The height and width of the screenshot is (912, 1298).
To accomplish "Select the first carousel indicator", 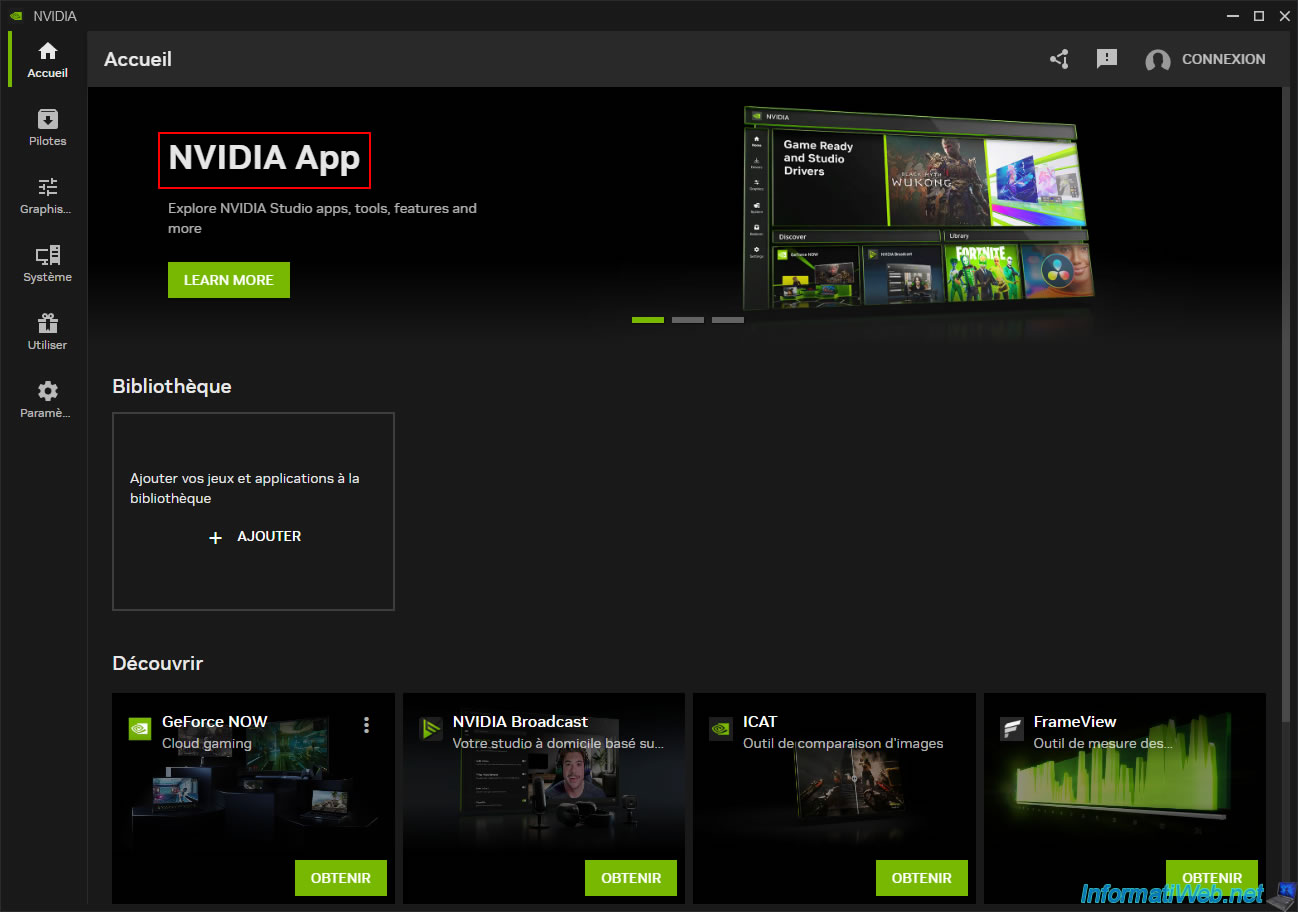I will pos(648,320).
